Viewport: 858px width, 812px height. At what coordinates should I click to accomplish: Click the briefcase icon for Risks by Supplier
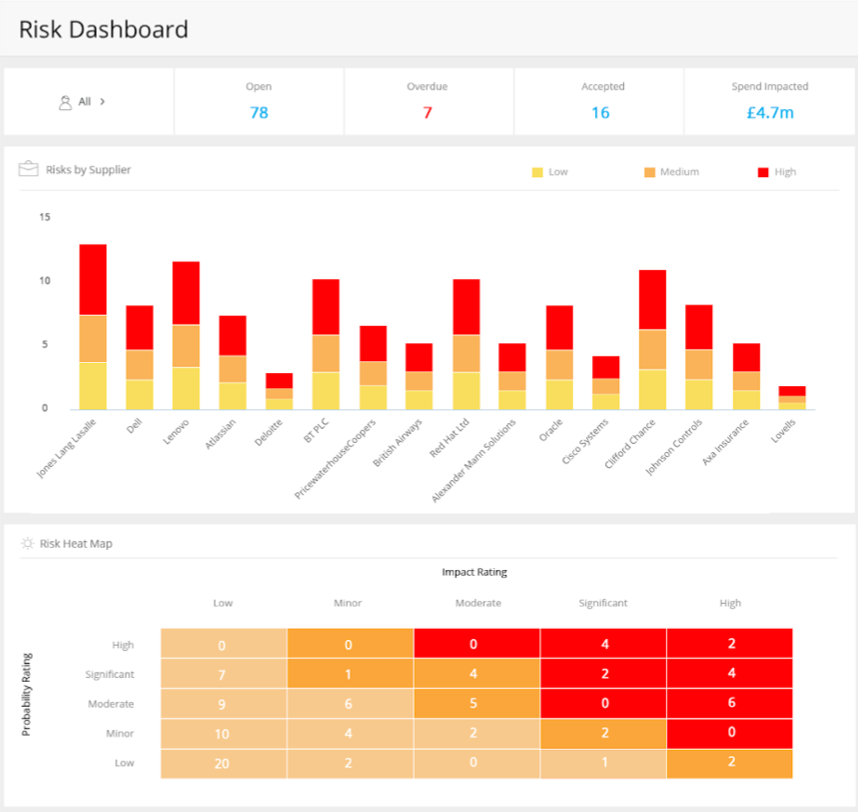(x=28, y=169)
